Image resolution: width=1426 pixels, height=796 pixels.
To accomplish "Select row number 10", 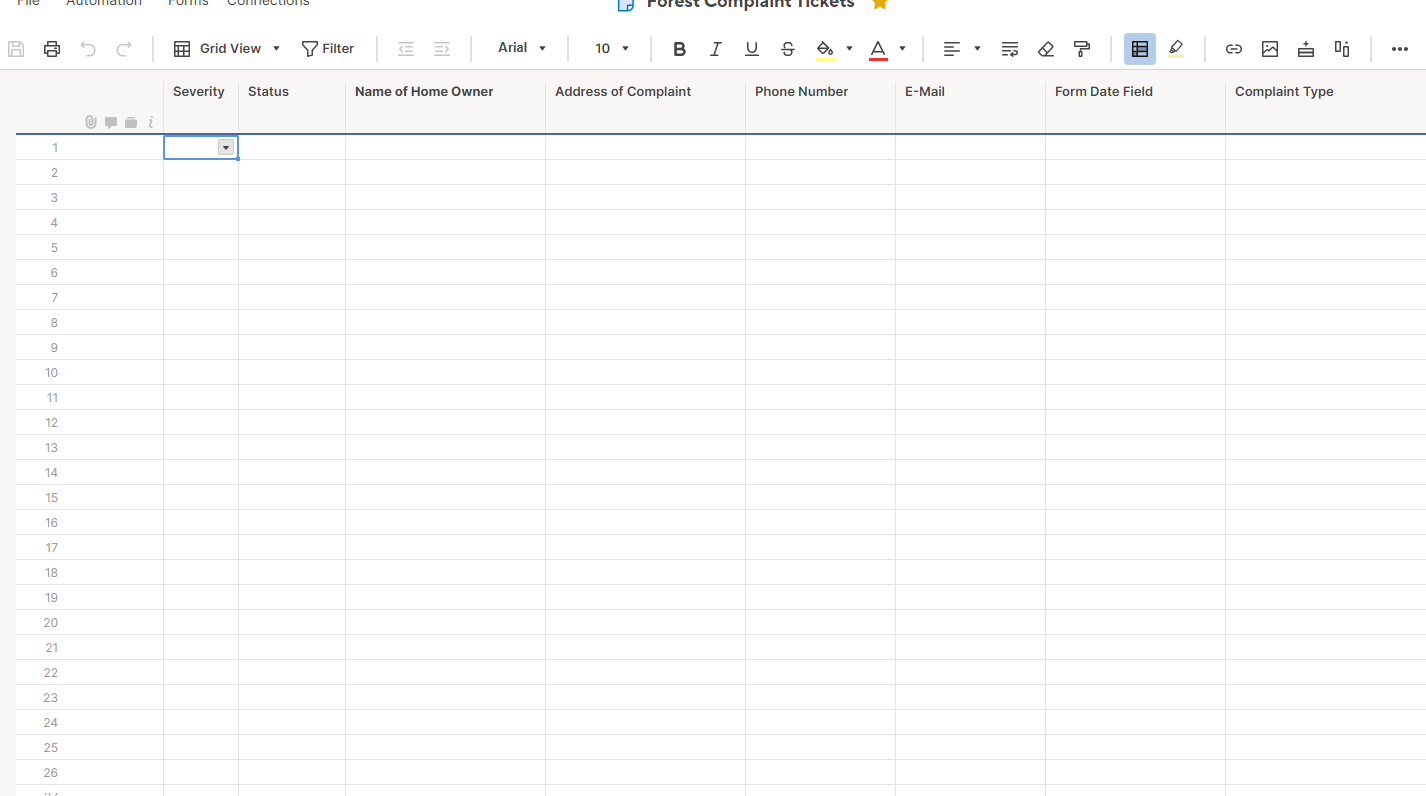I will (52, 372).
